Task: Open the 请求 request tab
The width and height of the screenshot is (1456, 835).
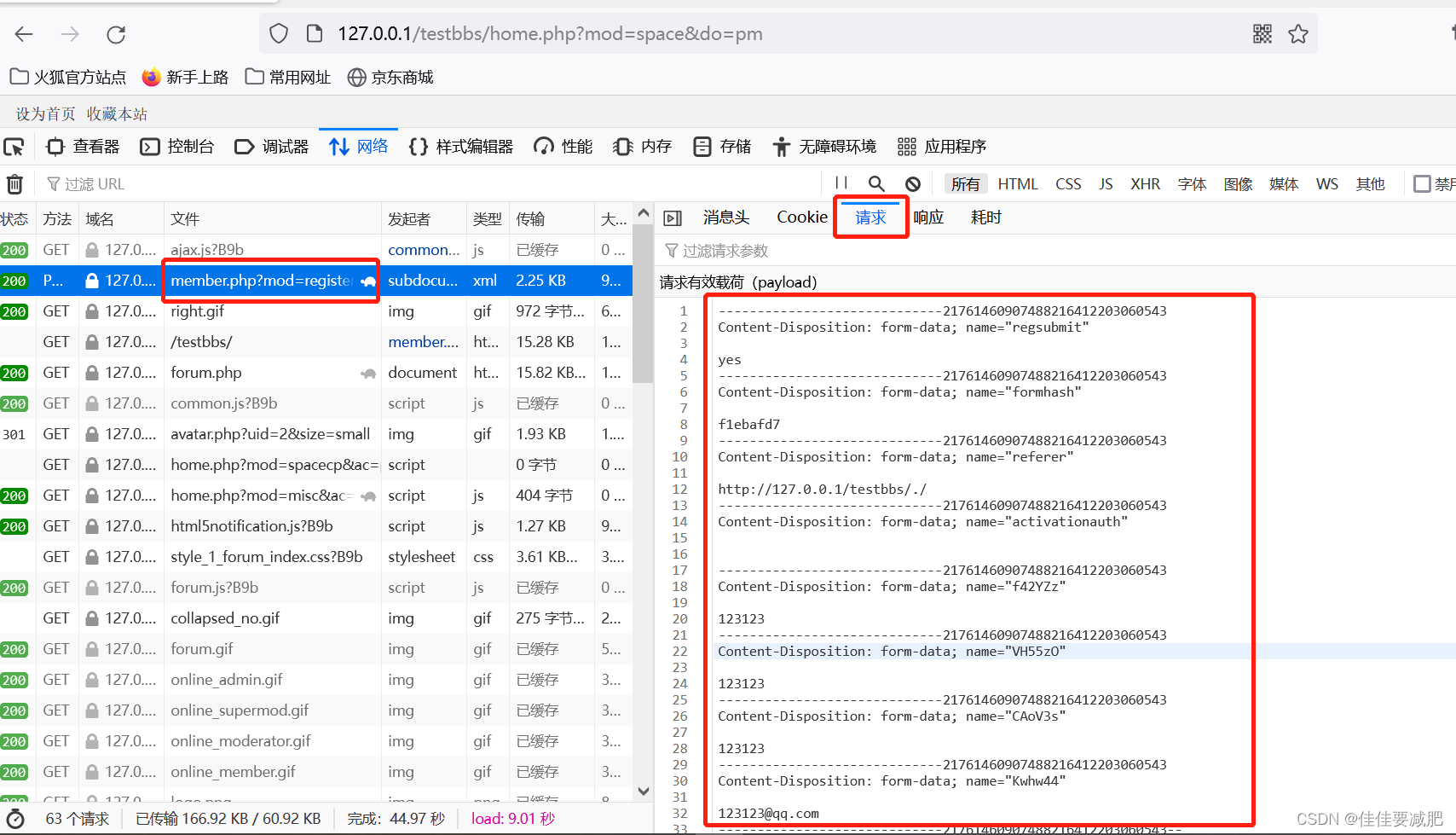Action: pyautogui.click(x=870, y=217)
